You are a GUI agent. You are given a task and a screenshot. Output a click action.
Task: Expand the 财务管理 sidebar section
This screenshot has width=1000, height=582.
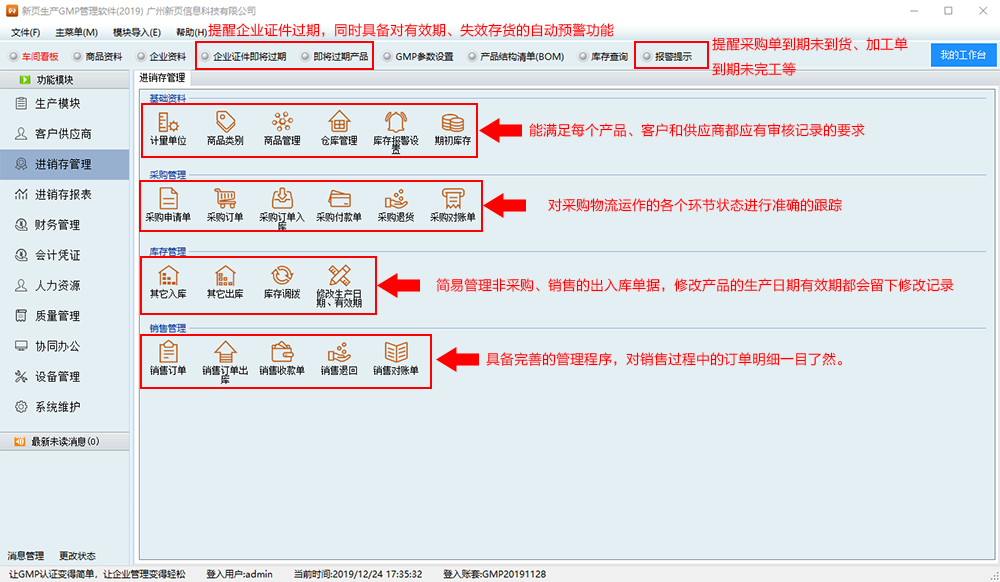pos(56,225)
